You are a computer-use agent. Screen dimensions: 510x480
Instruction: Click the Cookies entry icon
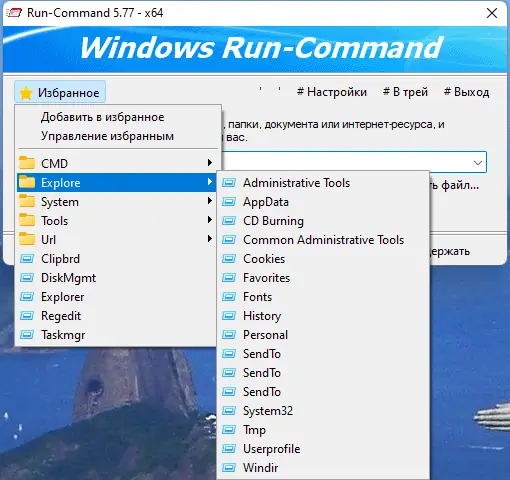point(229,258)
